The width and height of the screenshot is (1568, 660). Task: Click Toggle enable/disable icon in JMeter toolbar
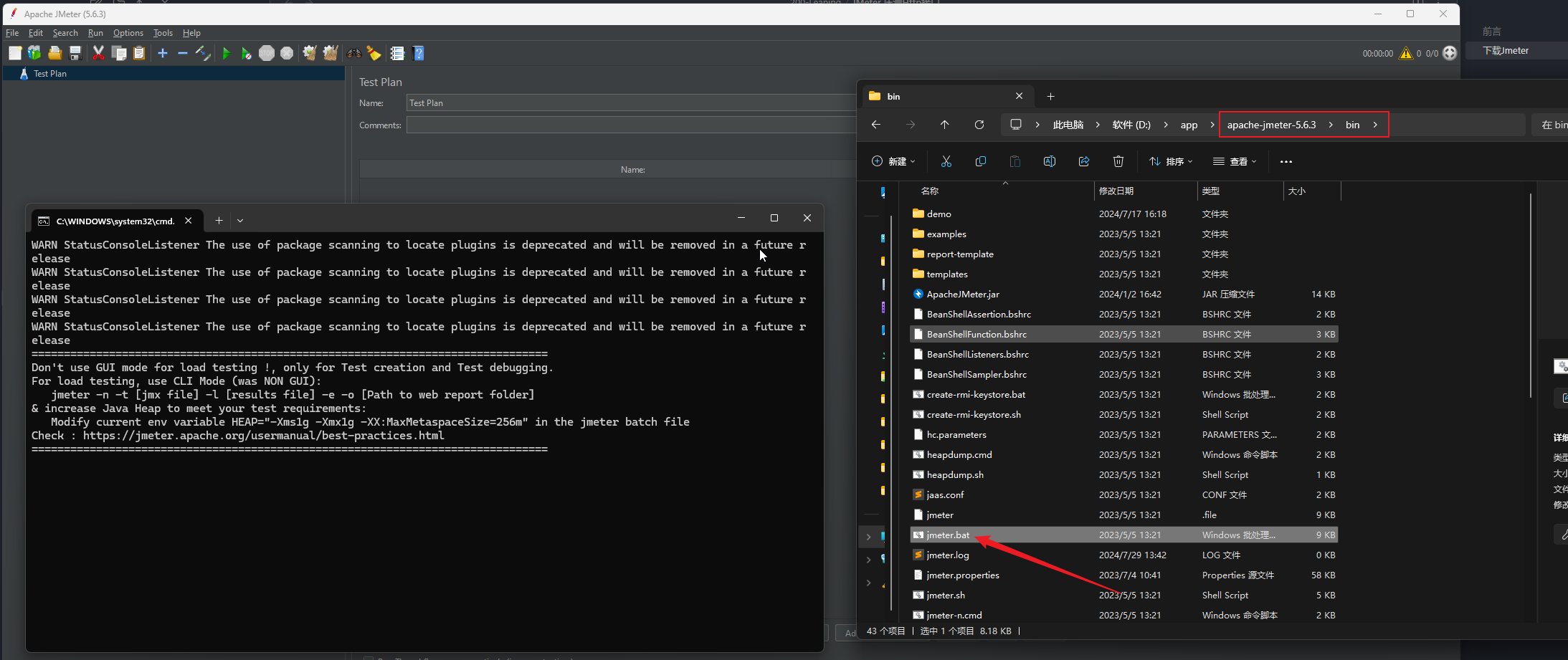click(x=203, y=53)
